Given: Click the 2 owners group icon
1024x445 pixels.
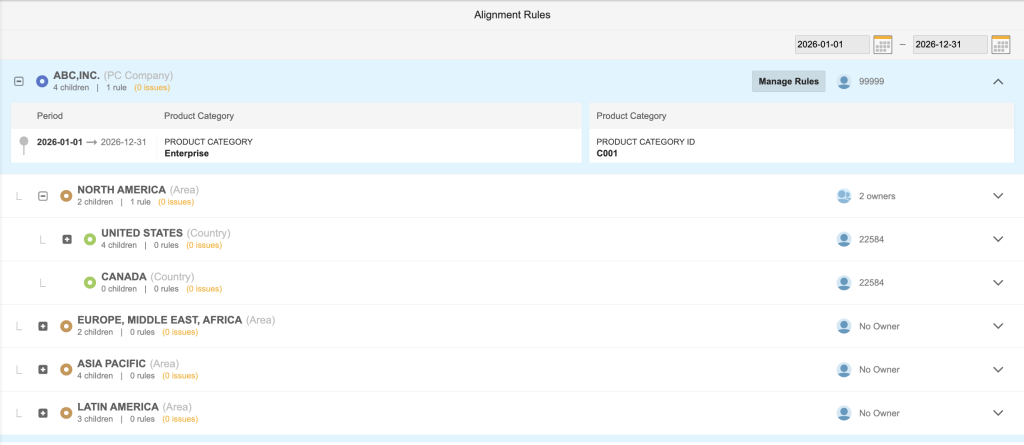Looking at the screenshot, I should pos(844,196).
